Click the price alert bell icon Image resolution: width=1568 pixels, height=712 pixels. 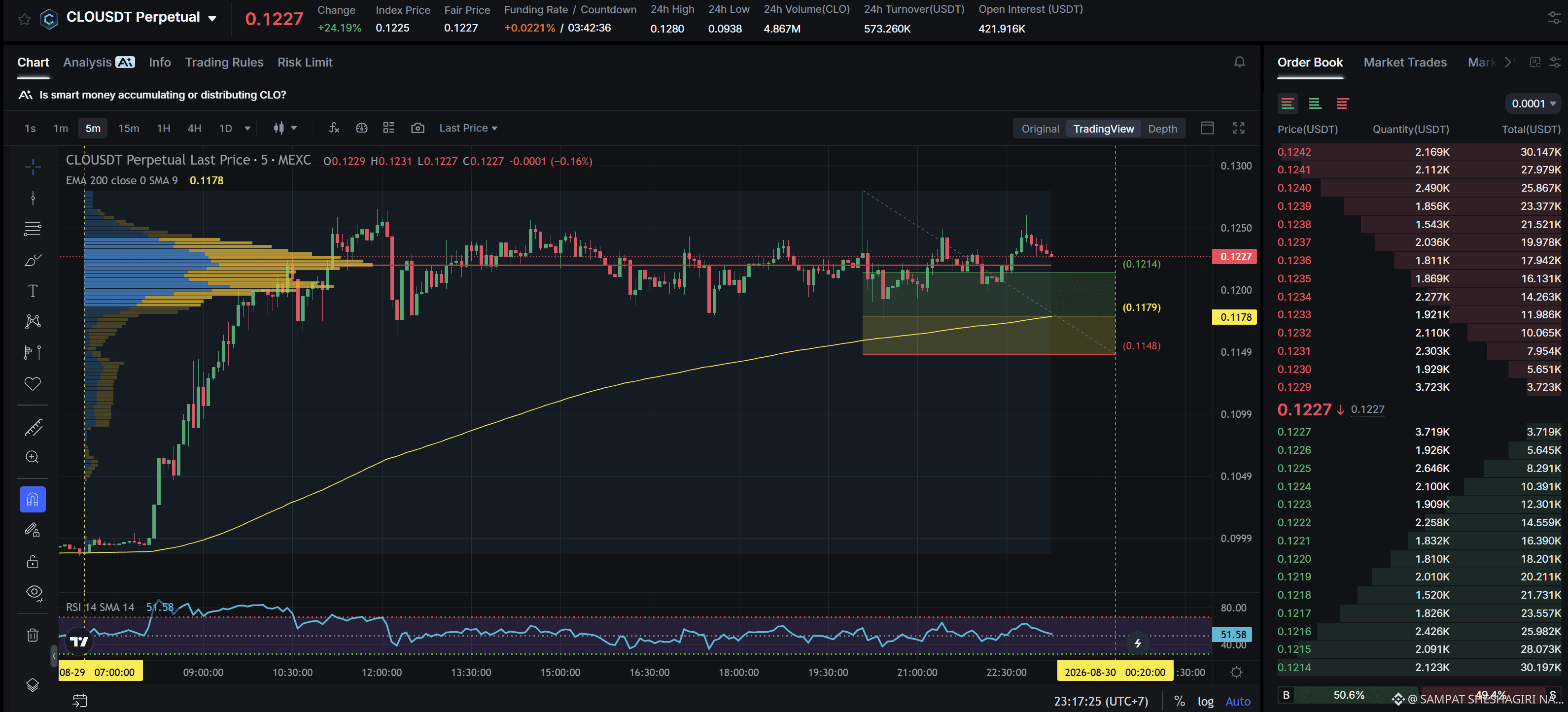coord(1239,62)
